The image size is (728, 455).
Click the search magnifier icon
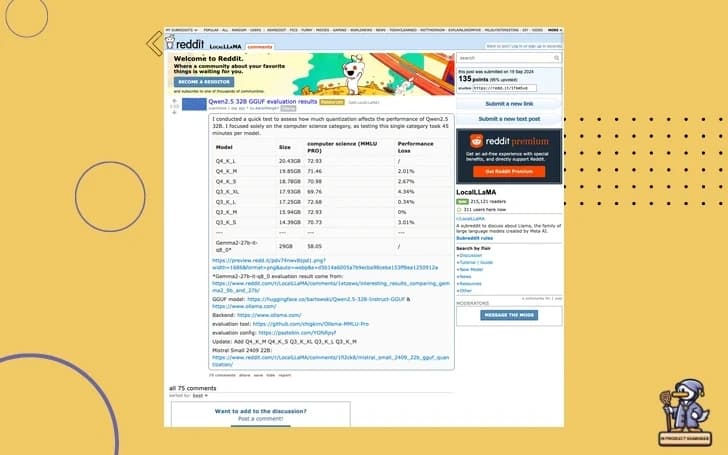(x=556, y=58)
